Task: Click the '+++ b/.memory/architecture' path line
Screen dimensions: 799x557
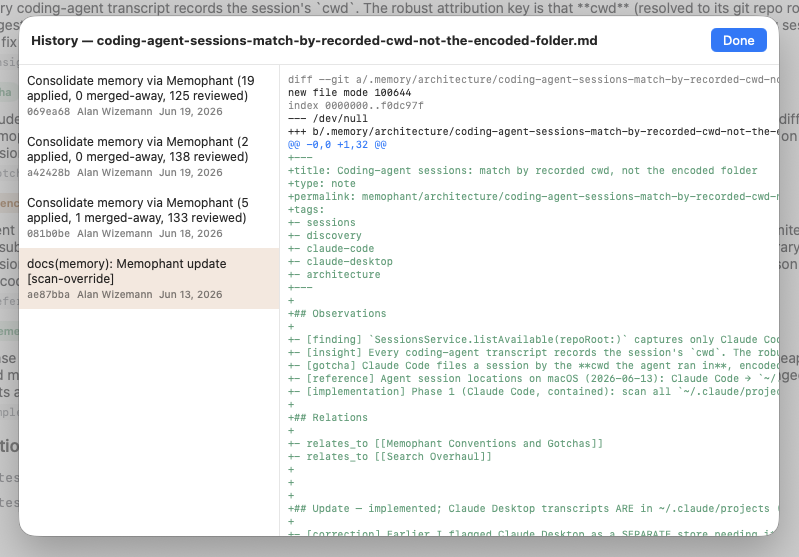Action: tap(533, 131)
